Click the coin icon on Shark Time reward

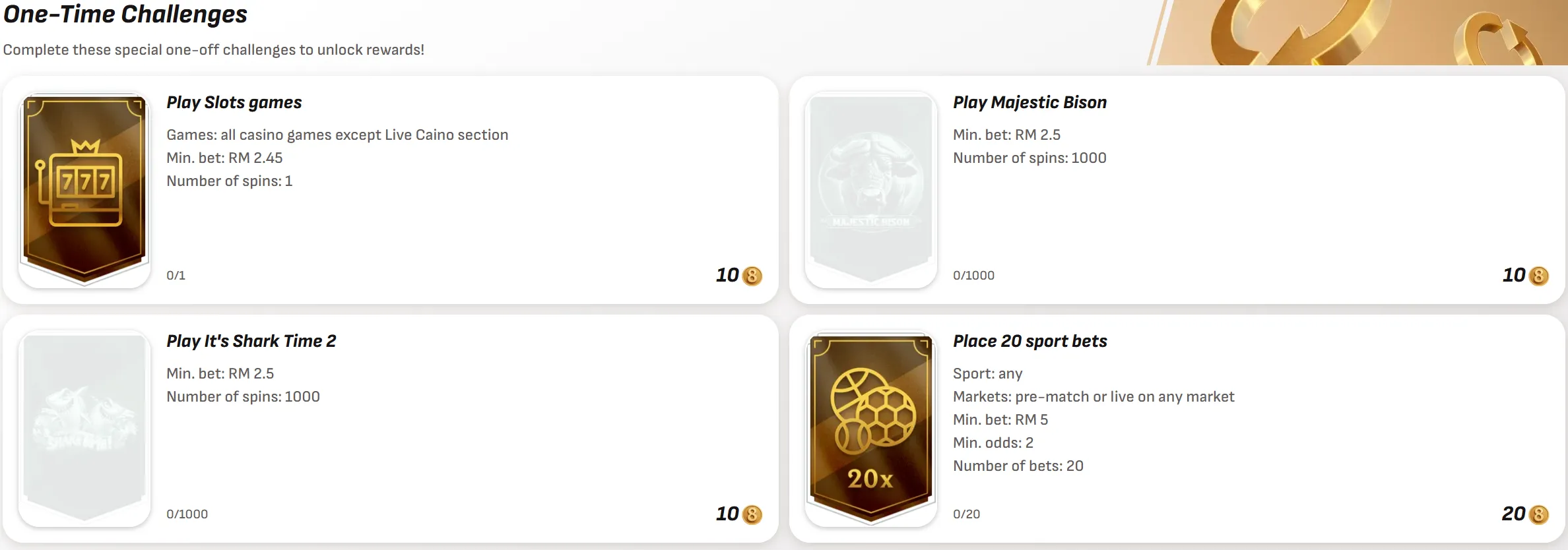(752, 514)
